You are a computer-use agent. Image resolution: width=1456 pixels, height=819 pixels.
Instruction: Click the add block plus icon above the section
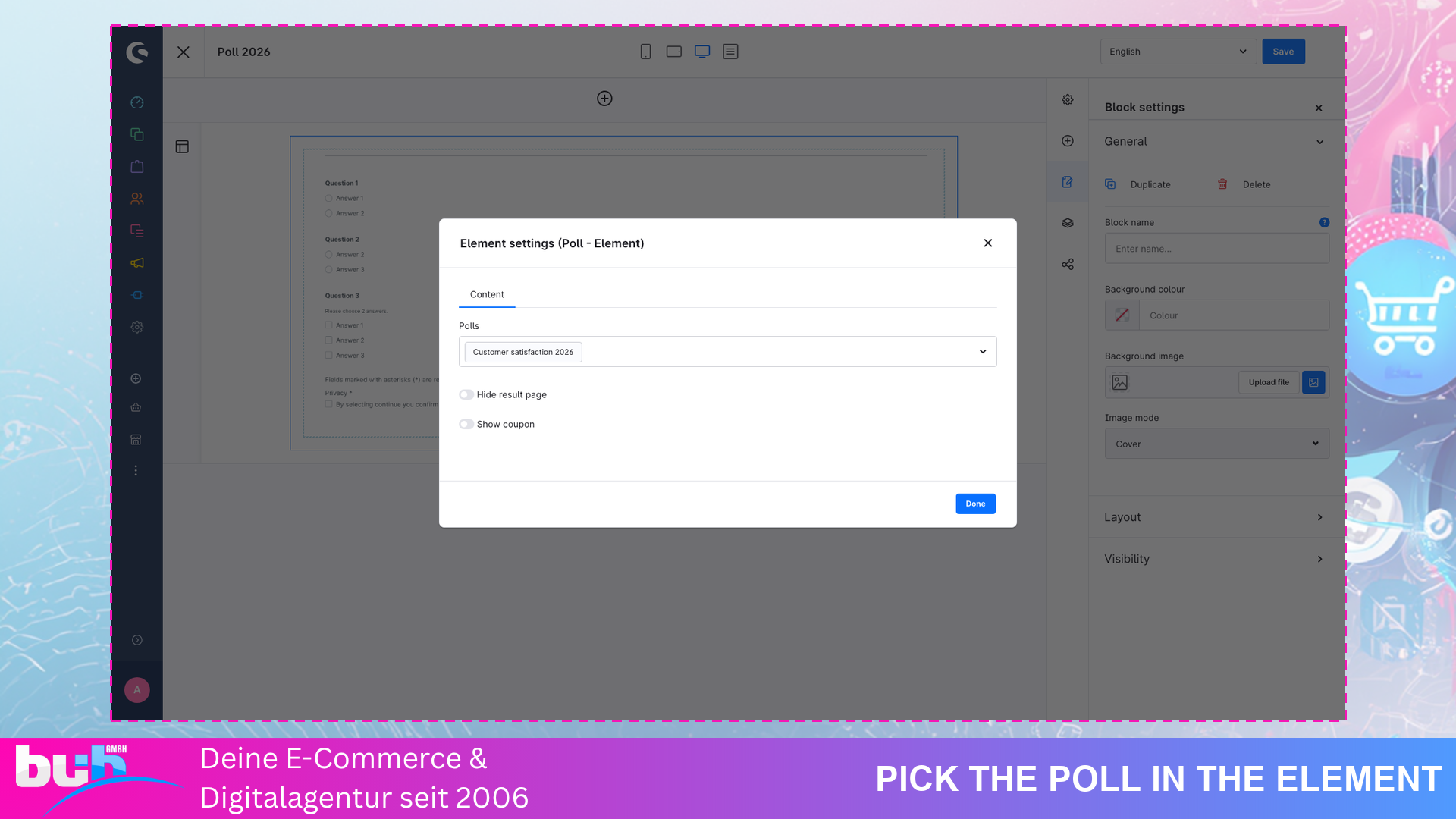coord(604,99)
